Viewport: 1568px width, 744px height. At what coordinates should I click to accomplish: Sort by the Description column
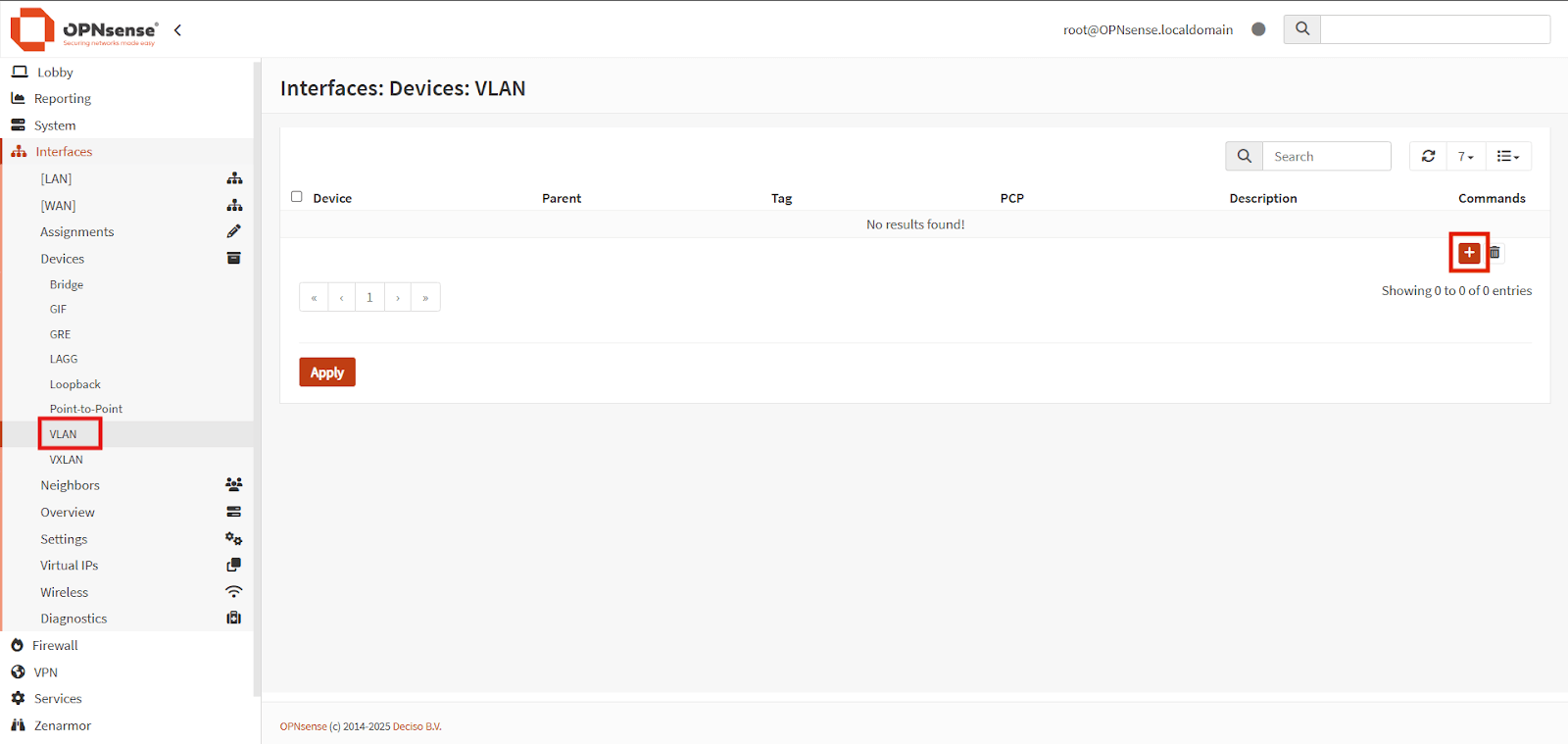[1263, 198]
